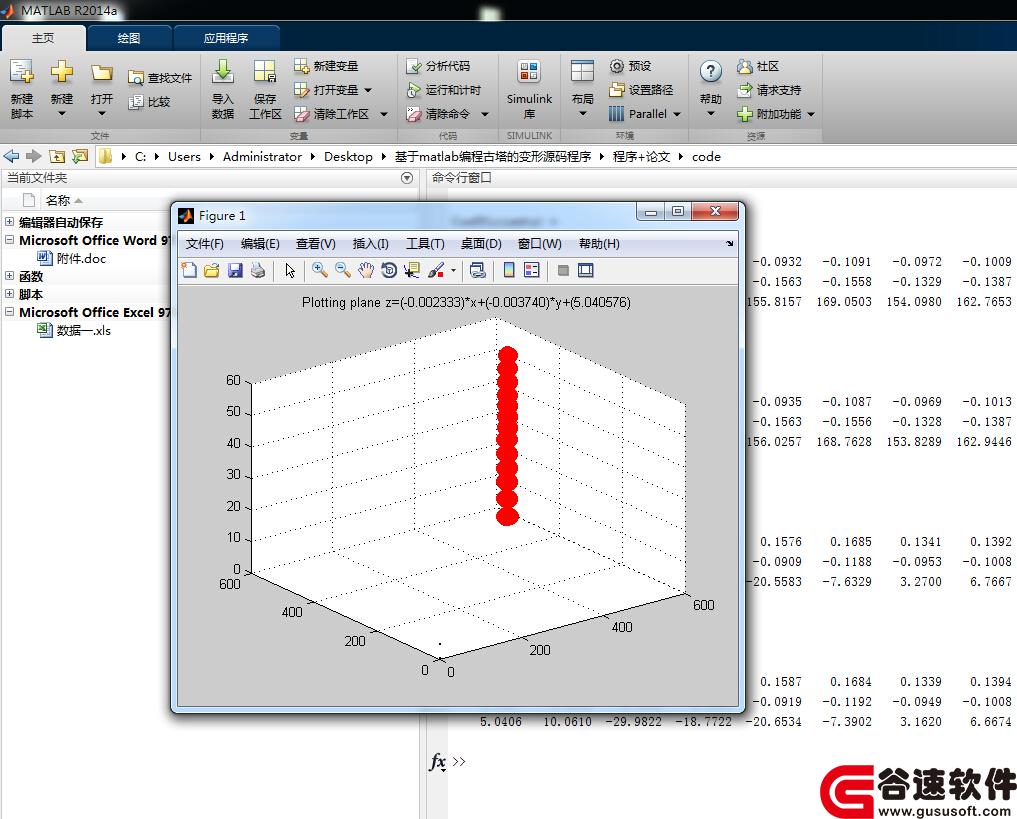Expand the 打开变量 dropdown arrow
The height and width of the screenshot is (819, 1017).
coord(368,90)
